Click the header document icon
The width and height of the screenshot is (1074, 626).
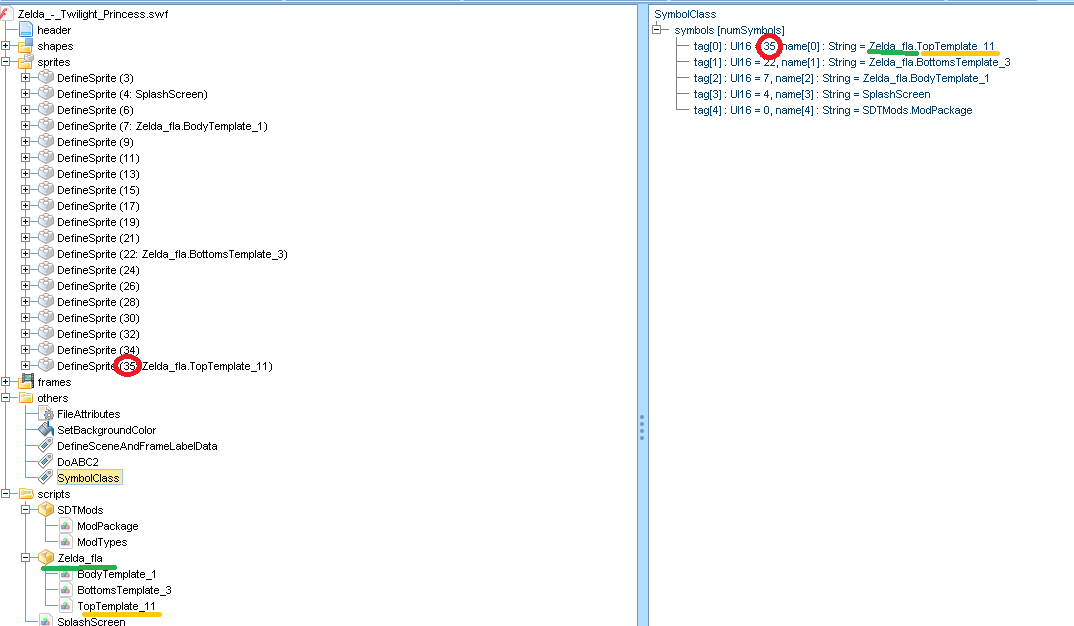pyautogui.click(x=25, y=30)
